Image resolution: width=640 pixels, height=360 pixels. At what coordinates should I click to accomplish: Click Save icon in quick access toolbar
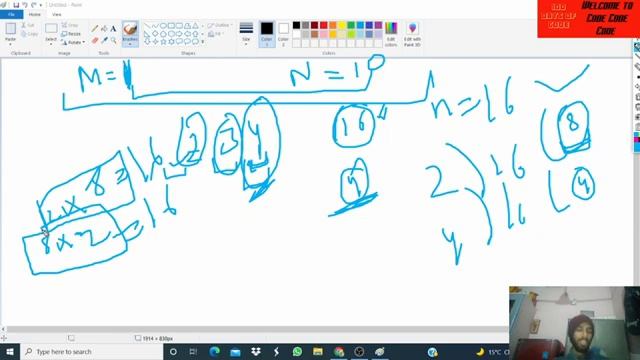tap(16, 5)
